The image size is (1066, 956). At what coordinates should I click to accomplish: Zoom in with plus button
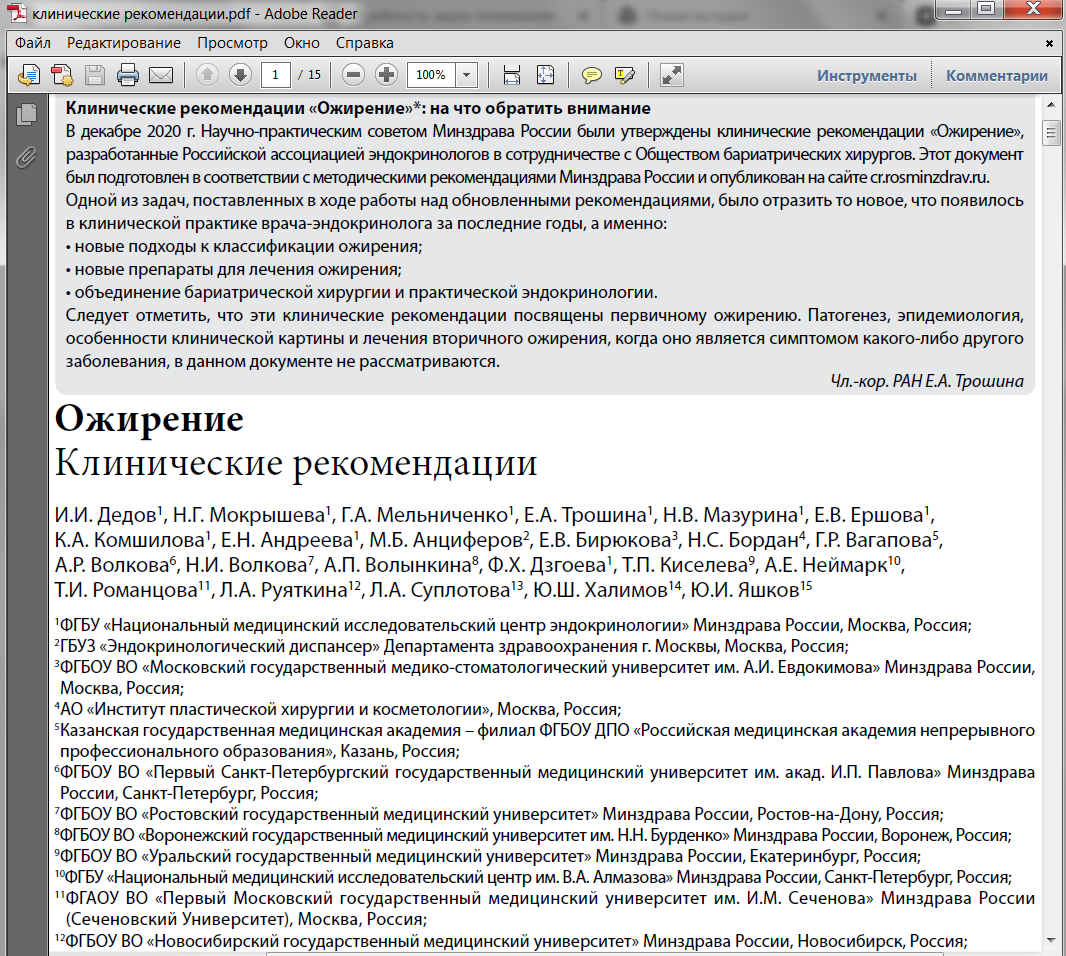[386, 75]
